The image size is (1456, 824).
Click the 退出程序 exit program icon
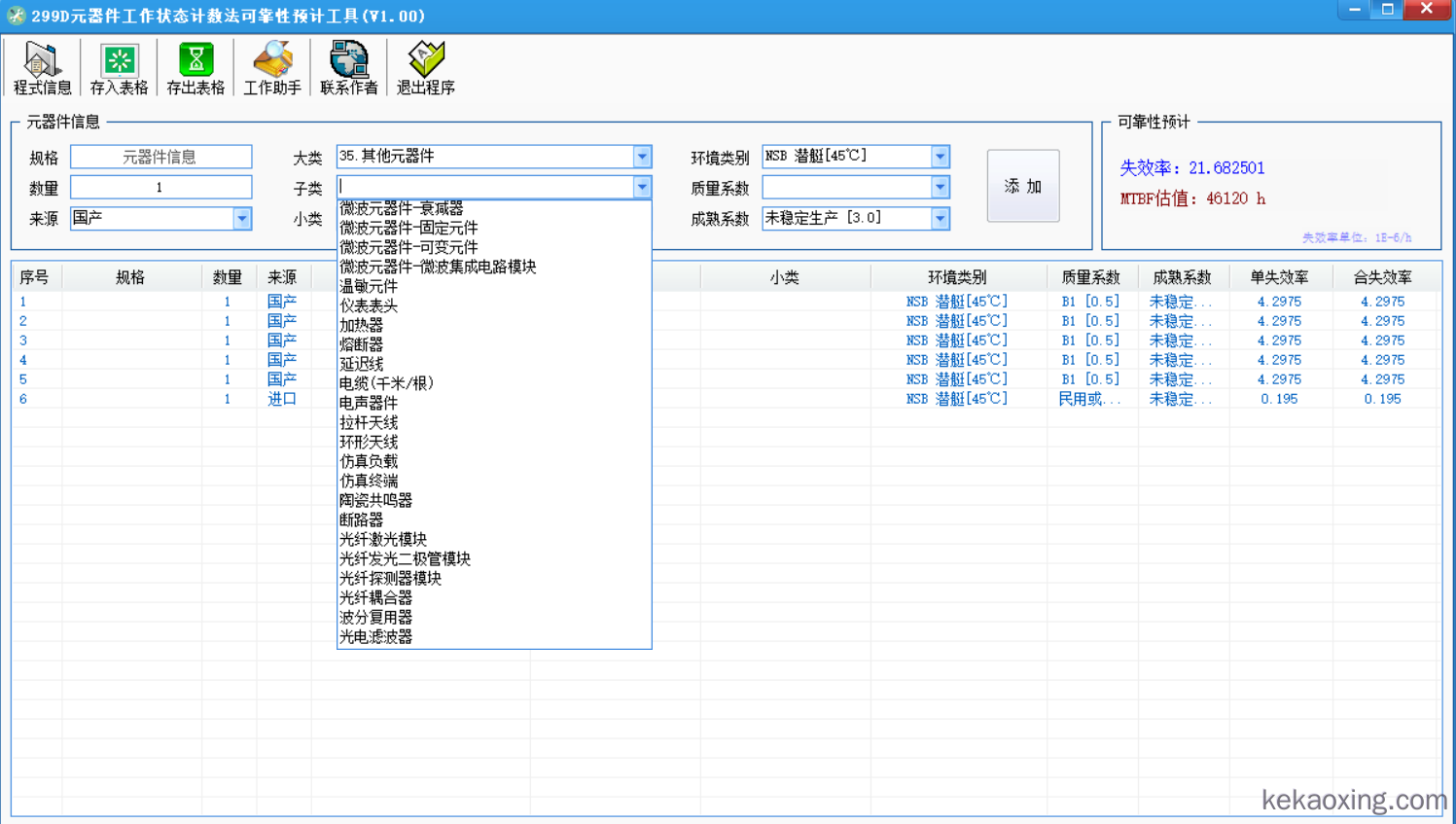[x=425, y=68]
